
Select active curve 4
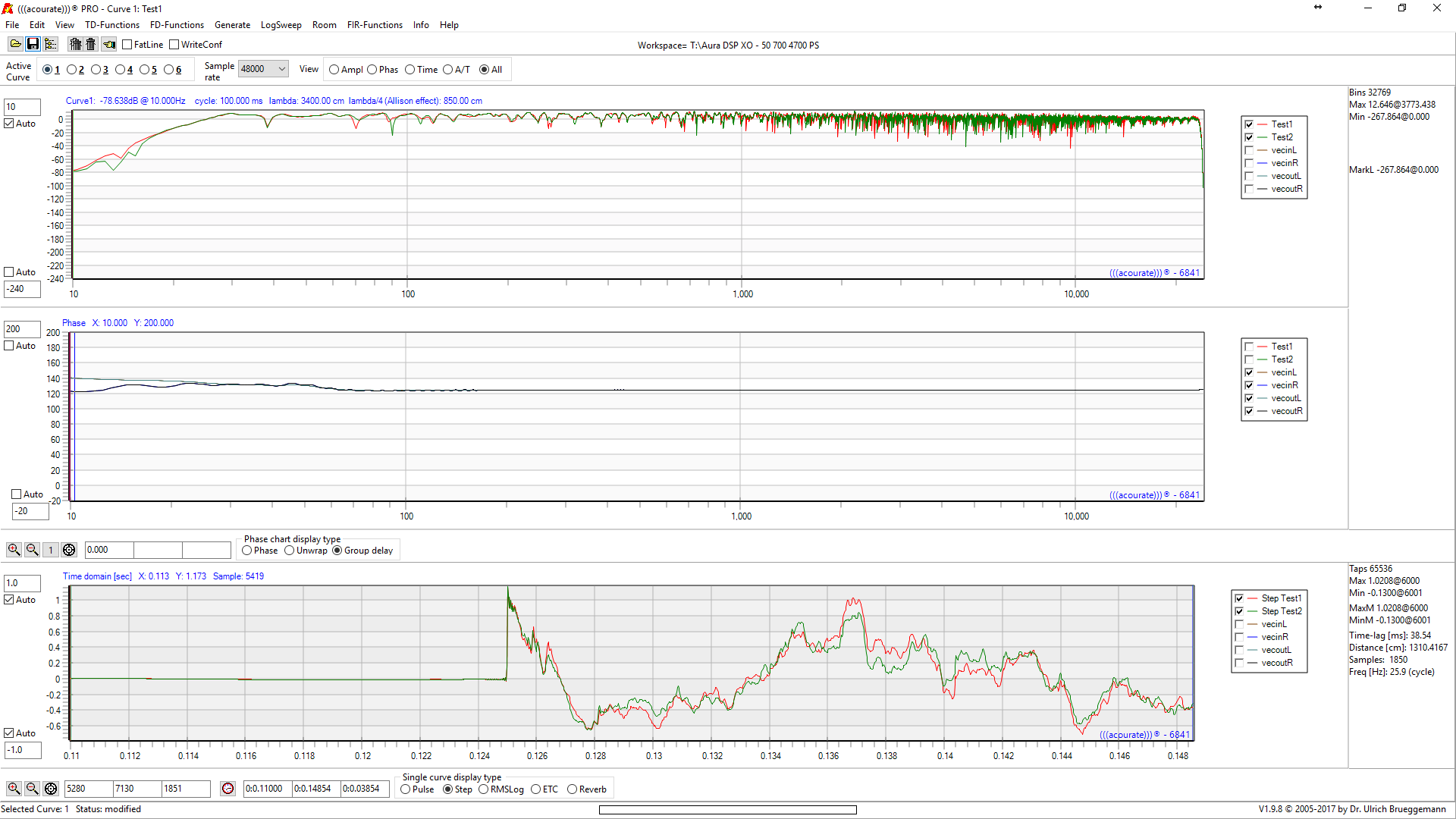coord(120,70)
